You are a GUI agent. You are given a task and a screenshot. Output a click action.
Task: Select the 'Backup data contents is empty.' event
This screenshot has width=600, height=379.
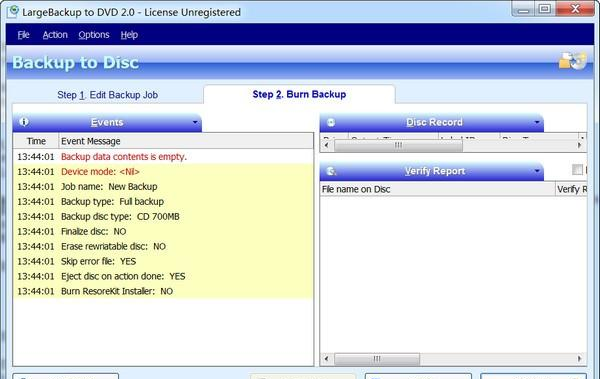coord(163,157)
